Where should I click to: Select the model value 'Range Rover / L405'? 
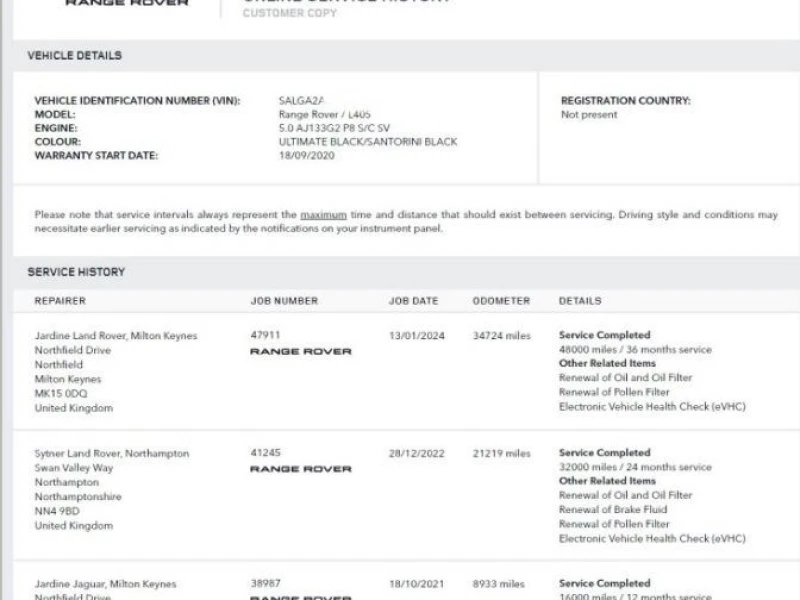tap(324, 114)
